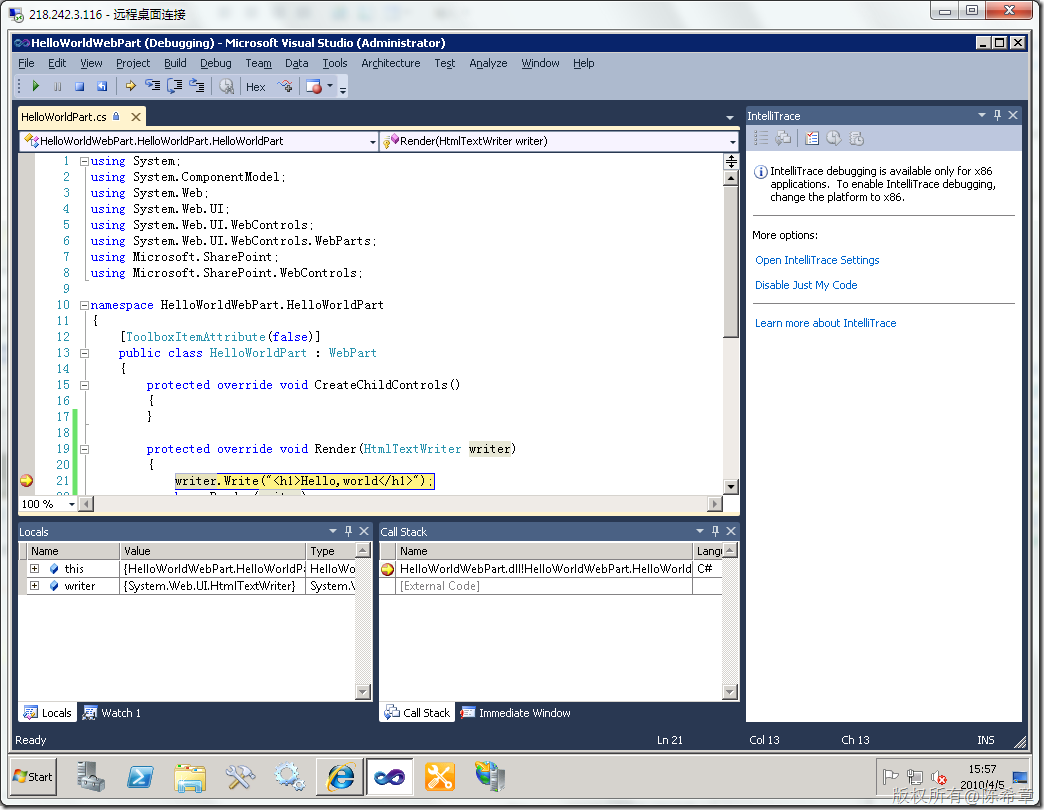The height and width of the screenshot is (810, 1044).
Task: Open the IntelliTrace window position dropdown
Action: [x=981, y=115]
